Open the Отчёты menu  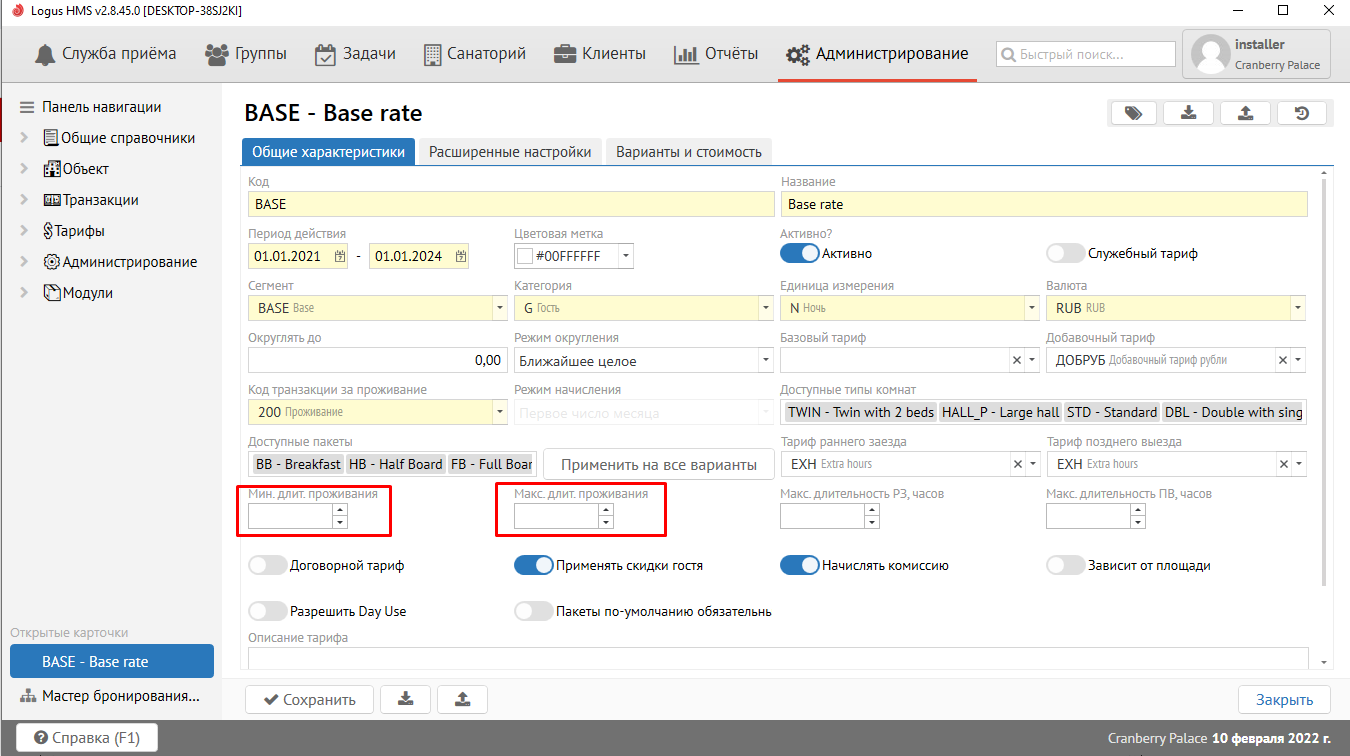tap(716, 54)
